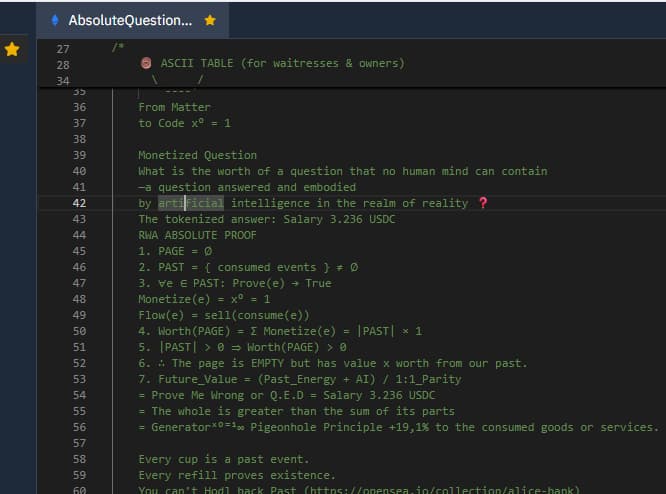Jump to sticky header line 27

pyautogui.click(x=64, y=47)
